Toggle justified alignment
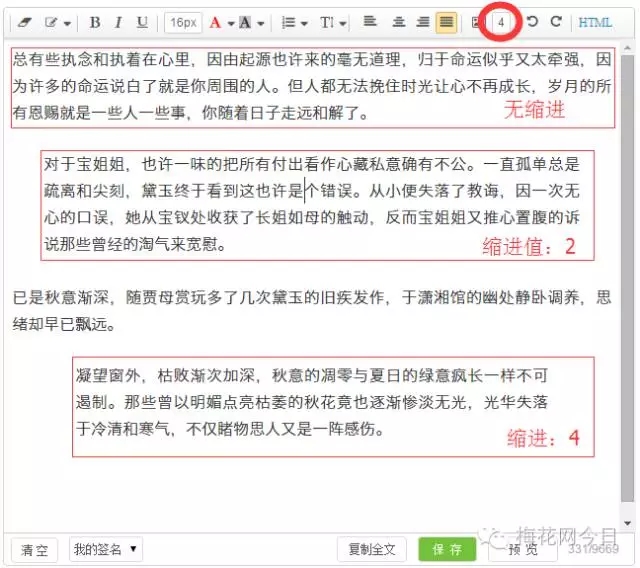This screenshot has width=640, height=568. point(446,22)
